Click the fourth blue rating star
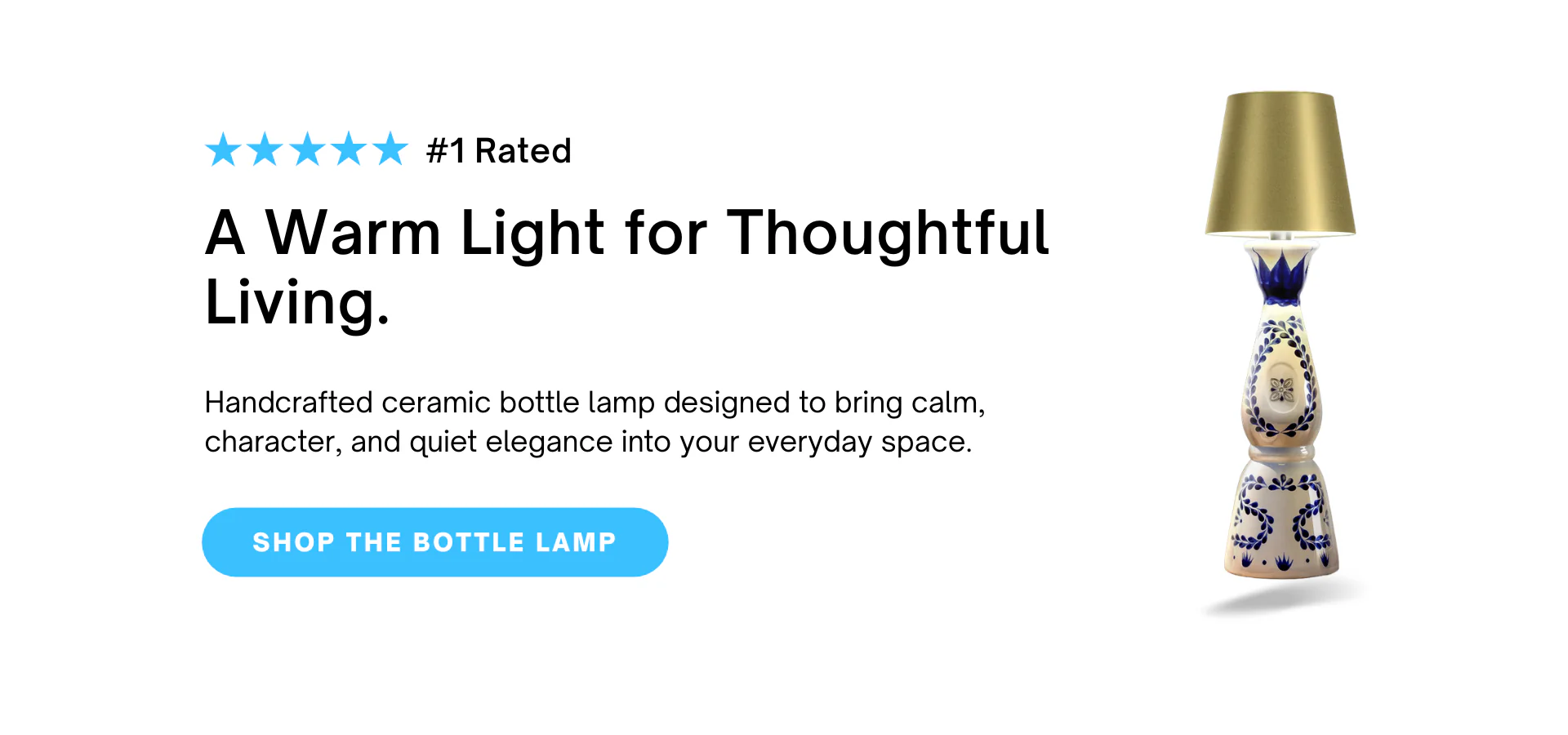Image resolution: width=1568 pixels, height=735 pixels. click(349, 150)
